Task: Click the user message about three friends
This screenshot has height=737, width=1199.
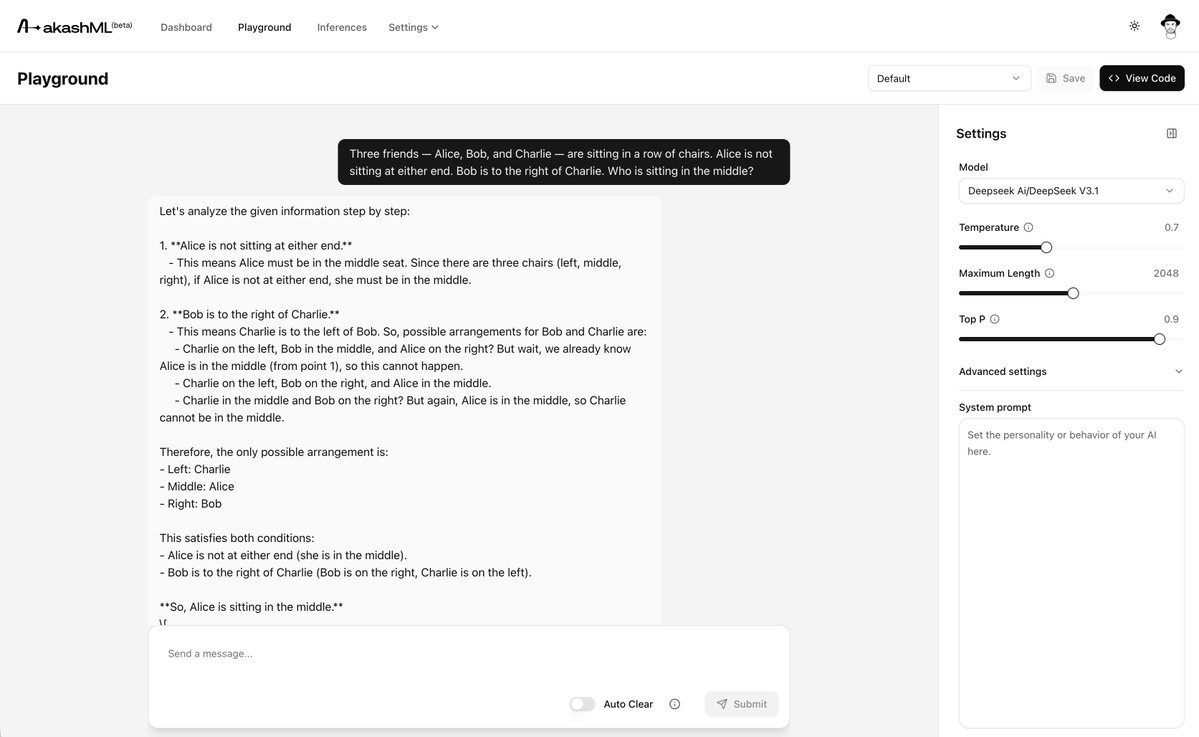Action: tap(564, 162)
